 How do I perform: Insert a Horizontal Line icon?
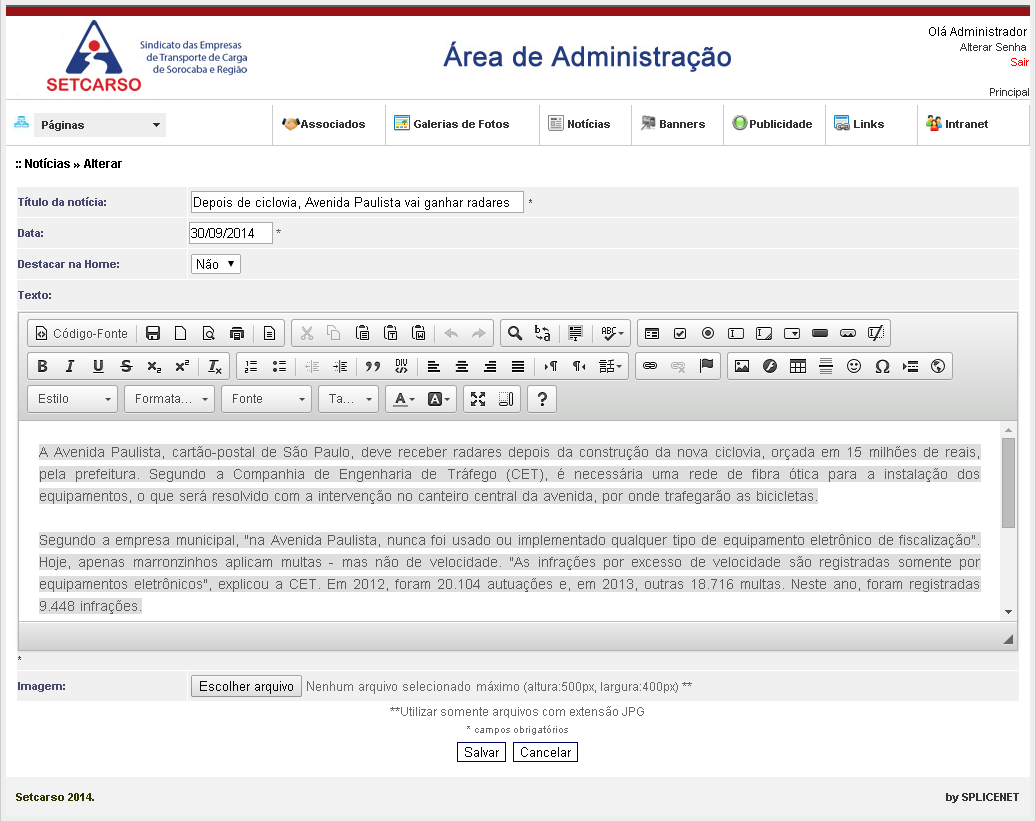[x=826, y=366]
